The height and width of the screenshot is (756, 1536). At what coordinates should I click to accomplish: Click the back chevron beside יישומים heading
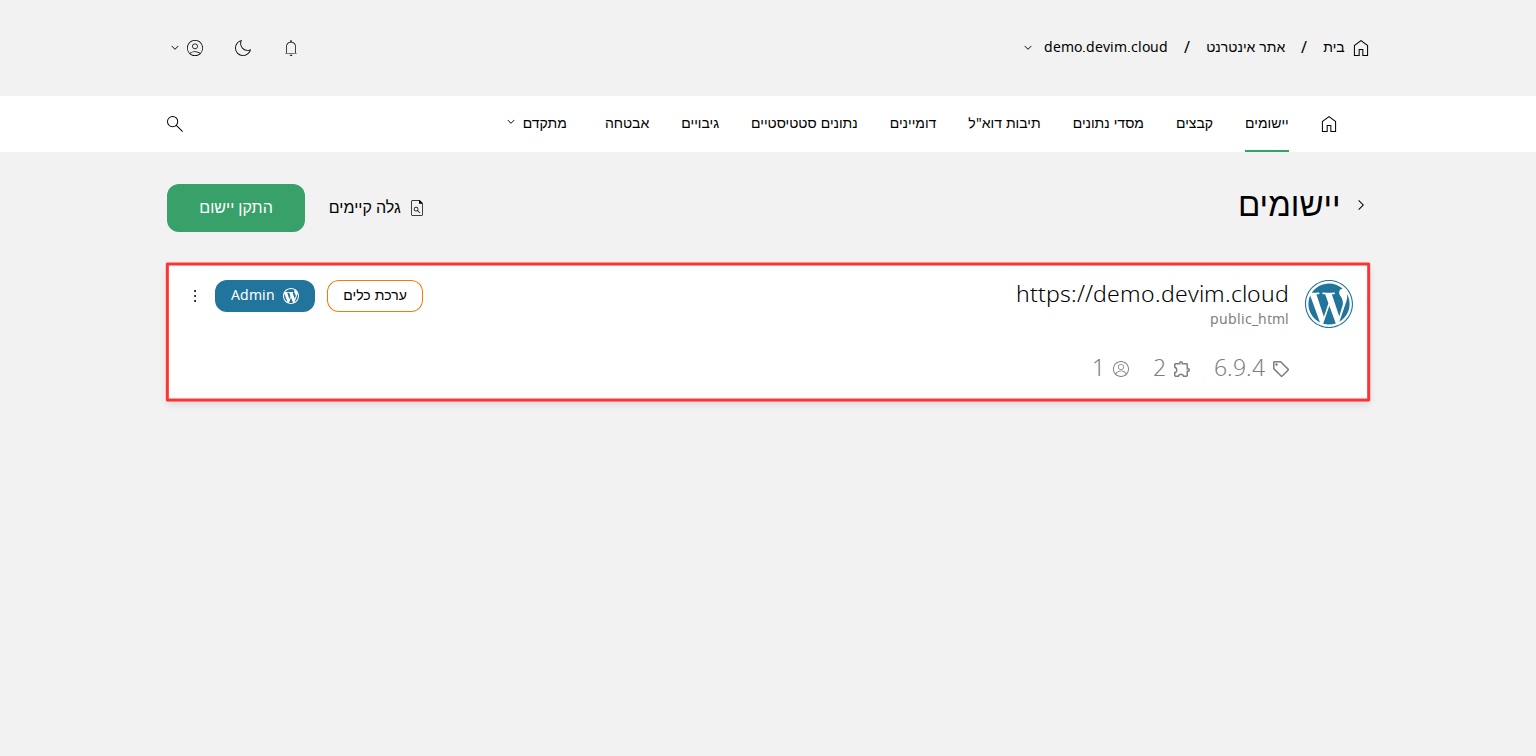click(x=1361, y=205)
